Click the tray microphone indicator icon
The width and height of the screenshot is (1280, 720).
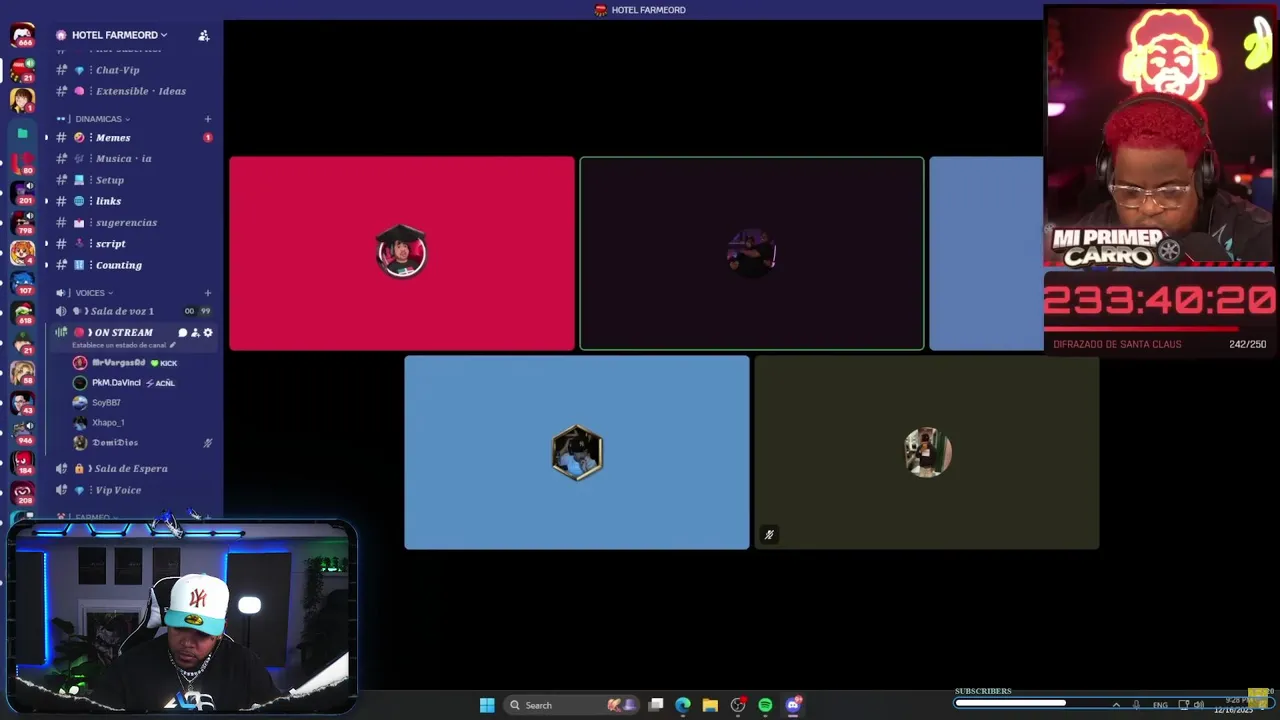click(x=1136, y=705)
